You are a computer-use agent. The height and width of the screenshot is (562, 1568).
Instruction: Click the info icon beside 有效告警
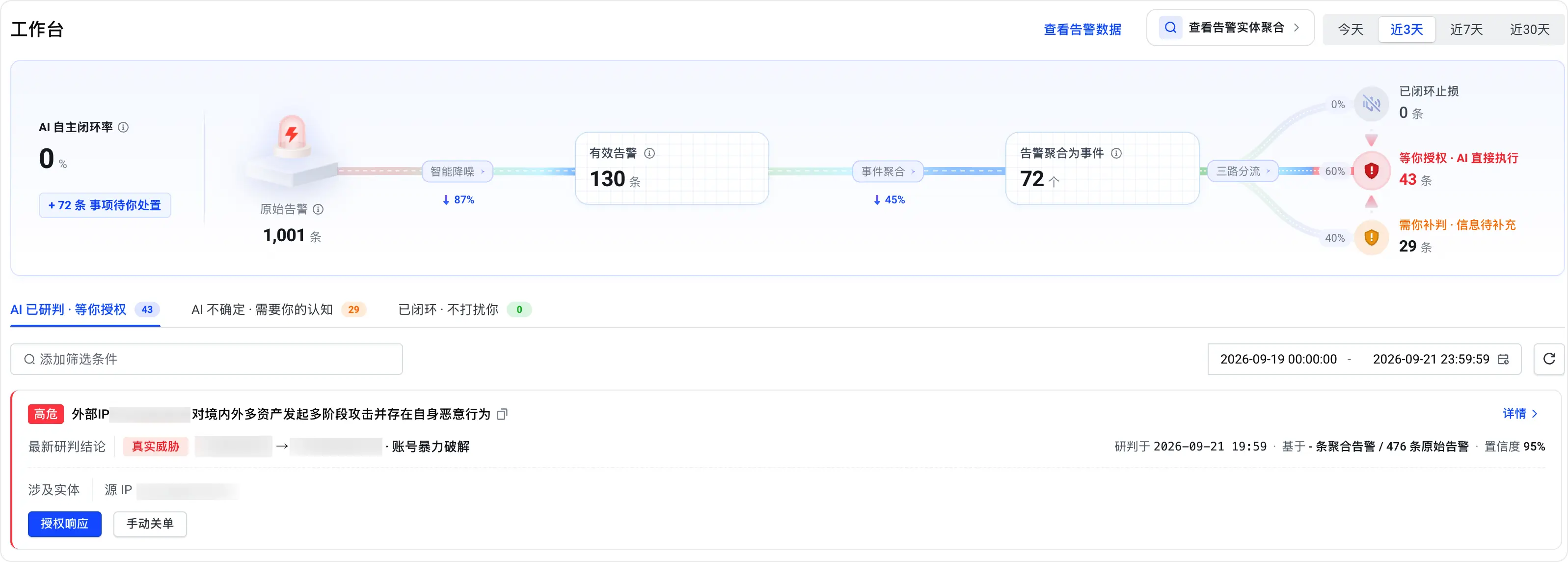(x=649, y=153)
